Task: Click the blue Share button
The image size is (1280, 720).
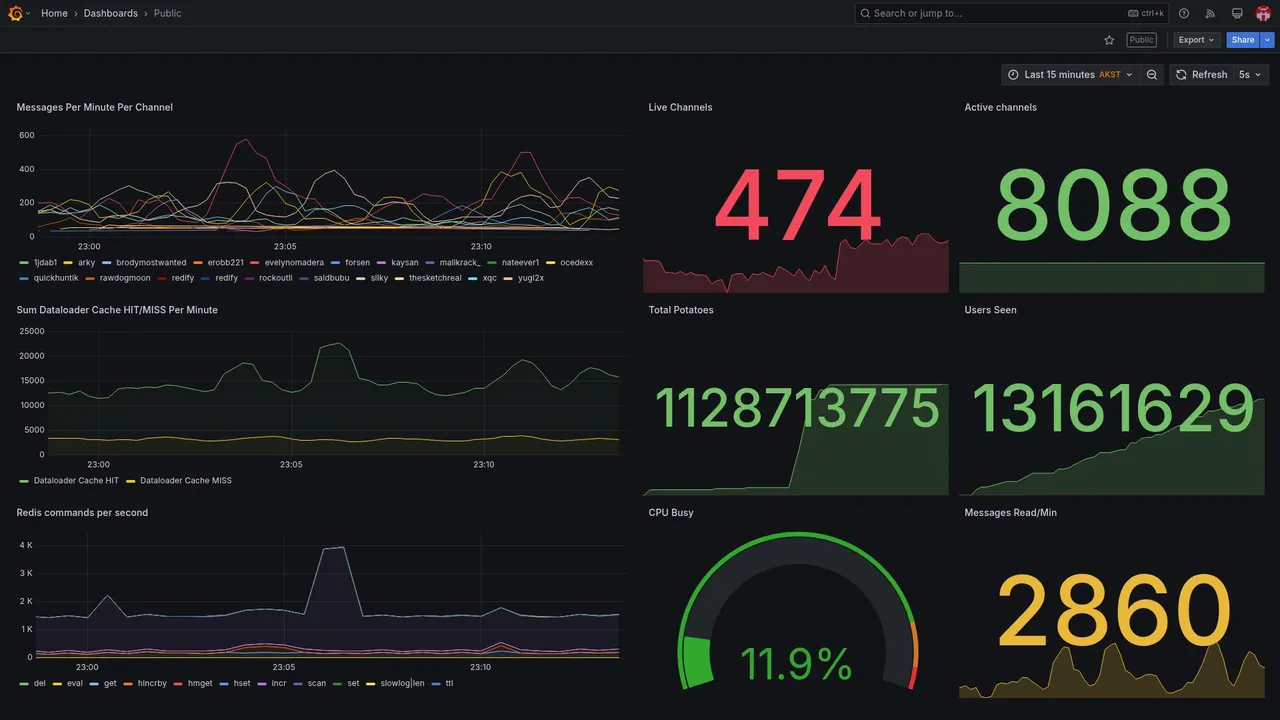Action: [1243, 40]
